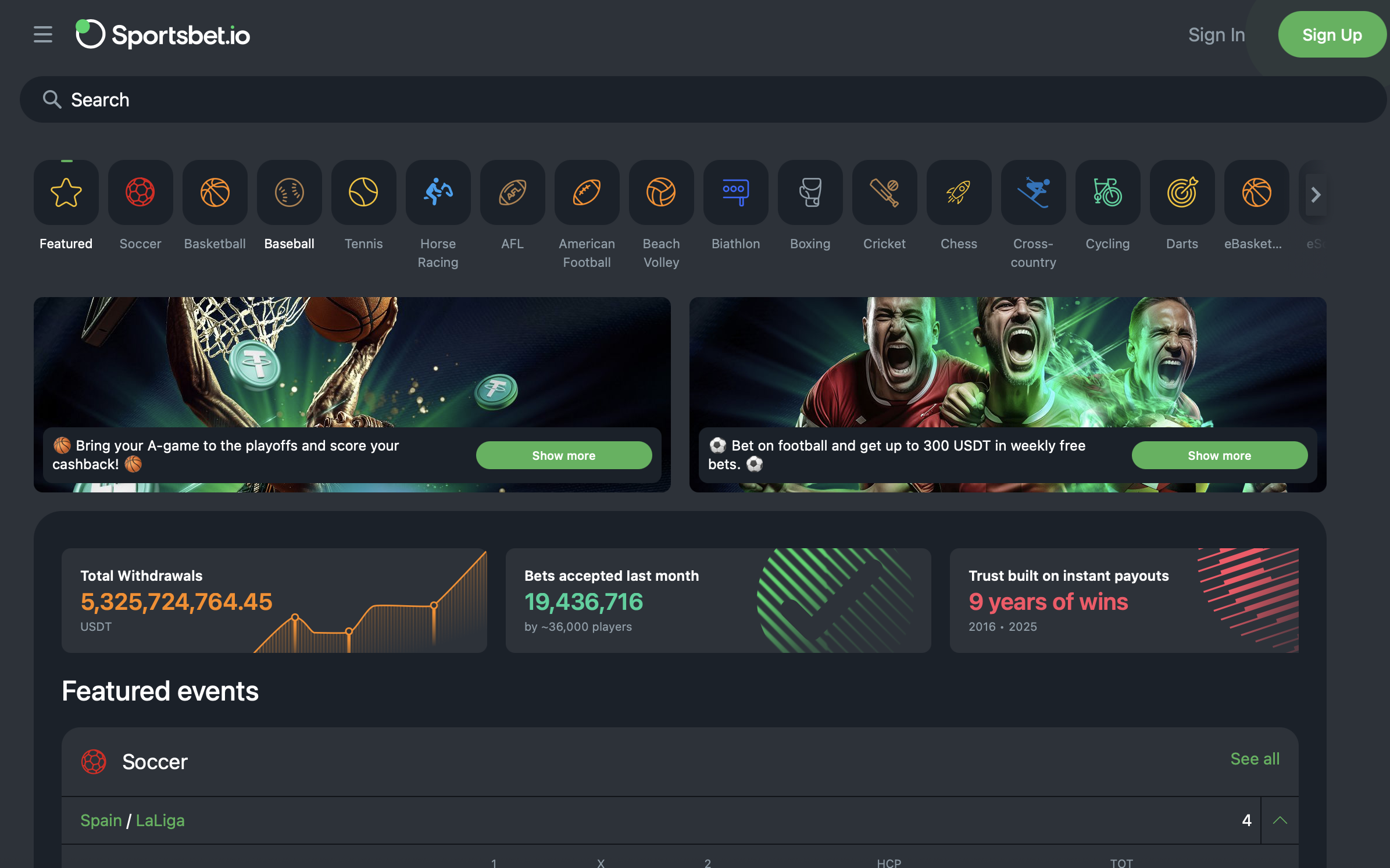Open the Darts tab label

coord(1182,244)
